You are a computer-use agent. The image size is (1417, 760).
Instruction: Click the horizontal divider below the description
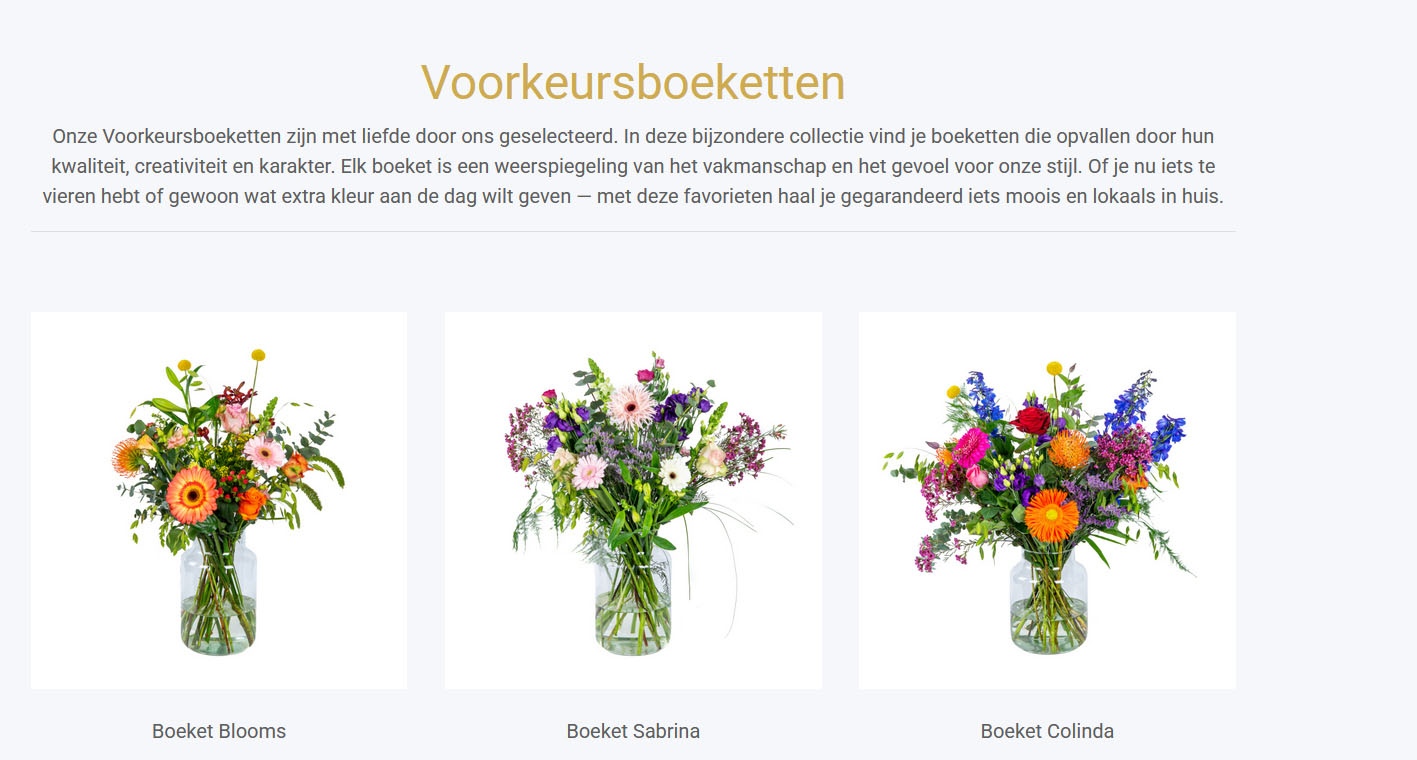(x=633, y=232)
